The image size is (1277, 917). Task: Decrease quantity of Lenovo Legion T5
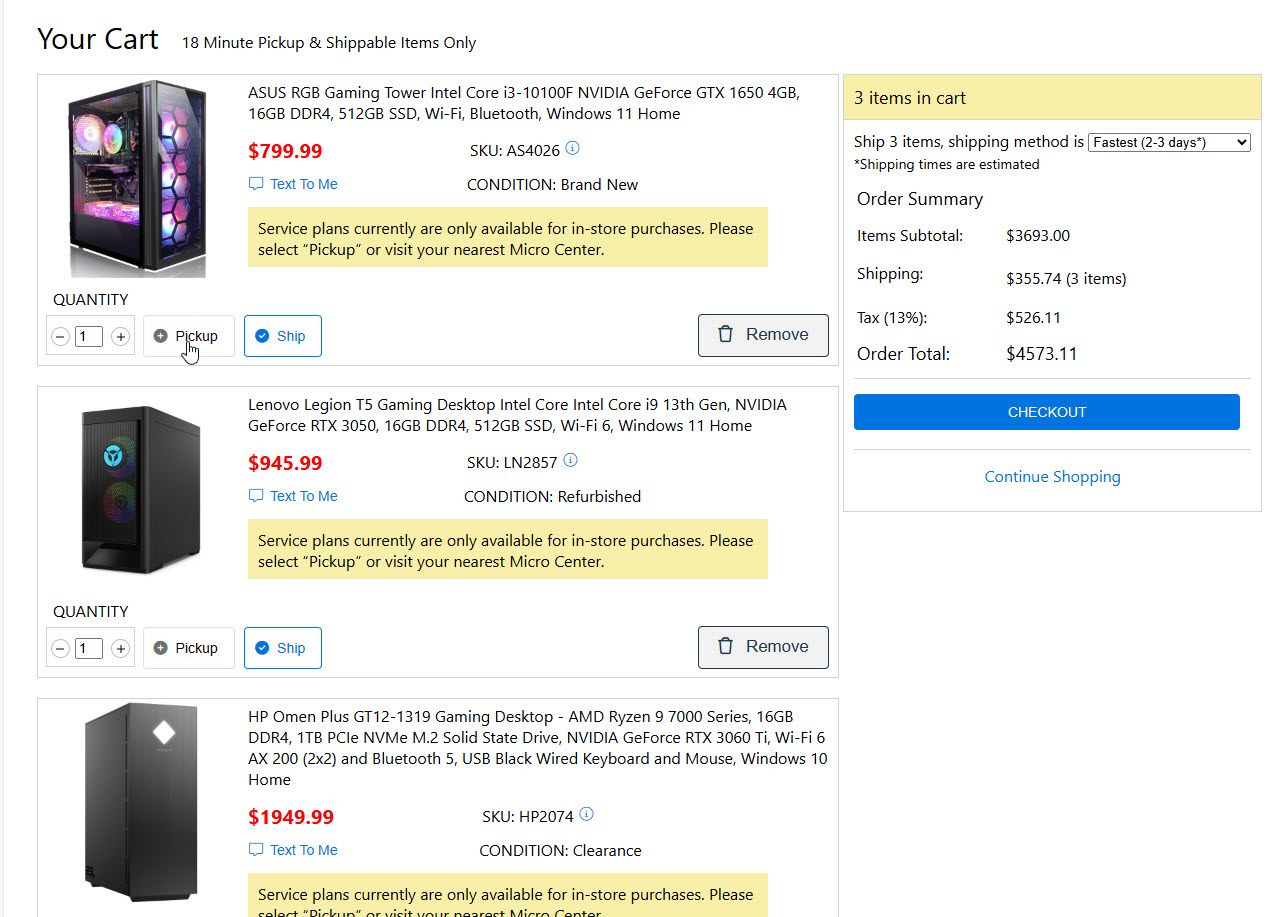point(60,649)
